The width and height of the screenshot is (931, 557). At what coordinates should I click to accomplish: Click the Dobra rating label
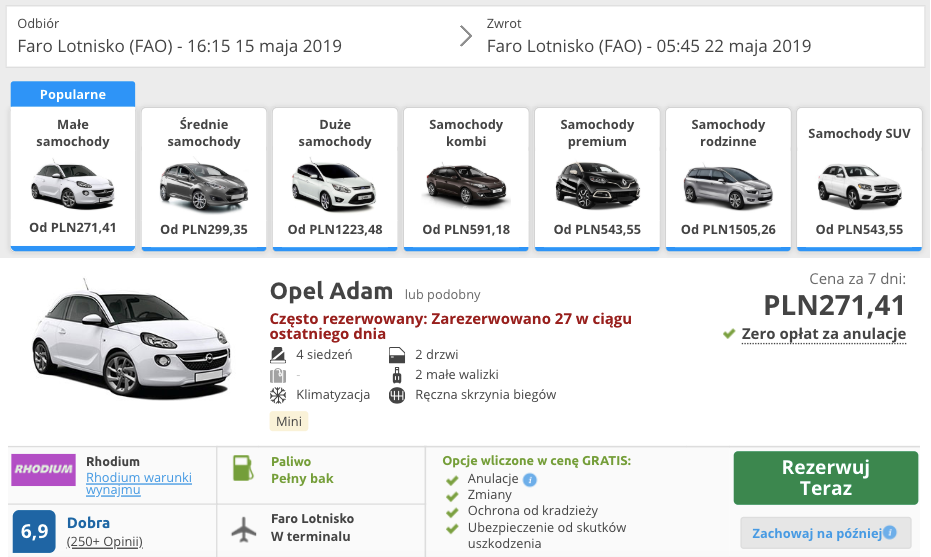(88, 523)
